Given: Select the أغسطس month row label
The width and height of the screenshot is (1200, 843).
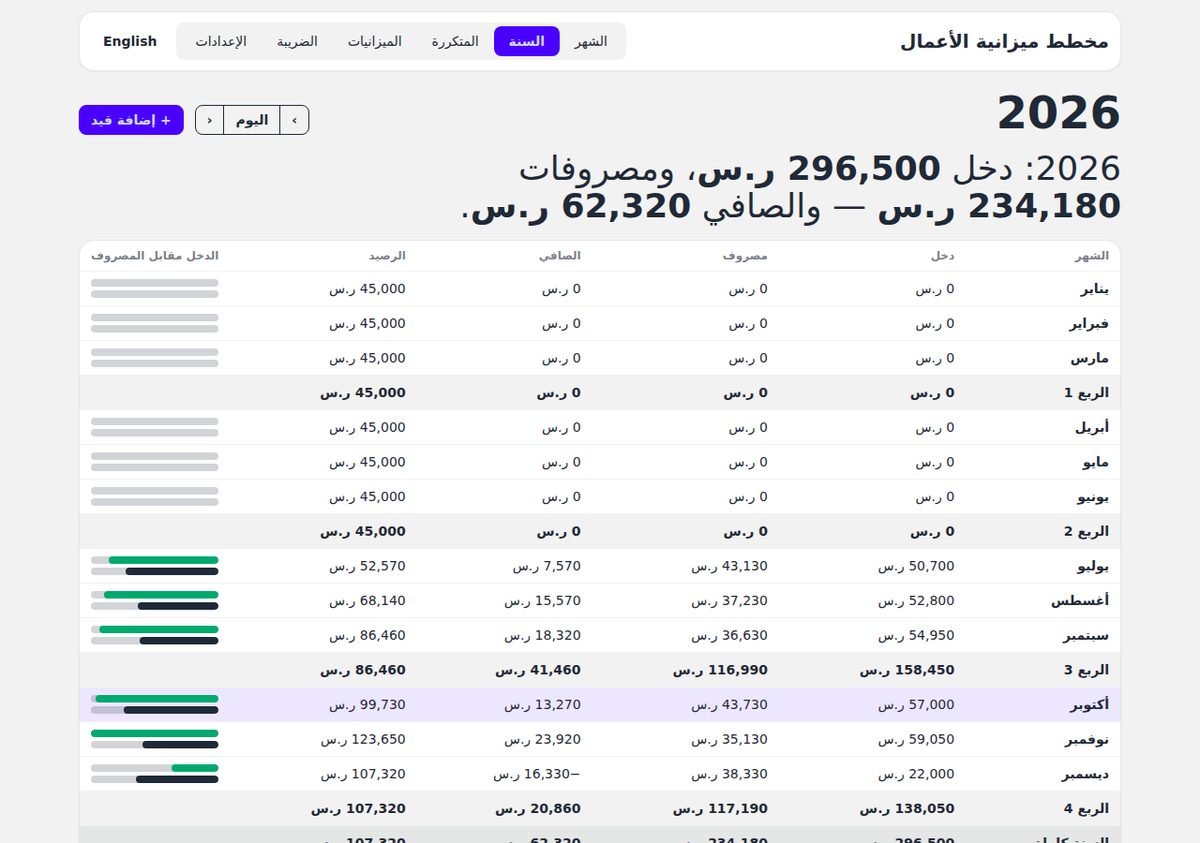Looking at the screenshot, I should coord(1080,601).
